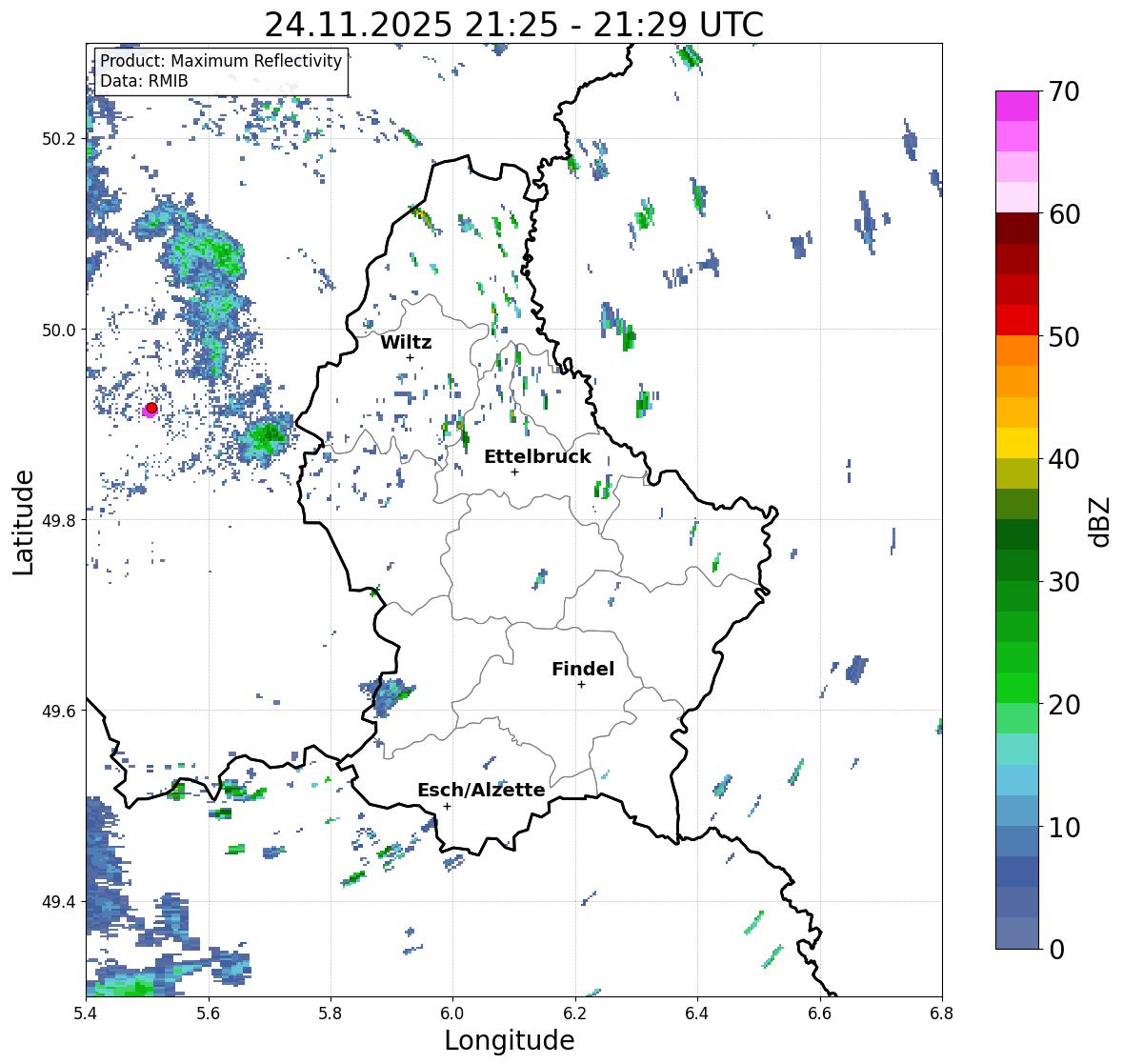Click latitude tick label 49.6
Image resolution: width=1123 pixels, height=1064 pixels.
click(59, 711)
